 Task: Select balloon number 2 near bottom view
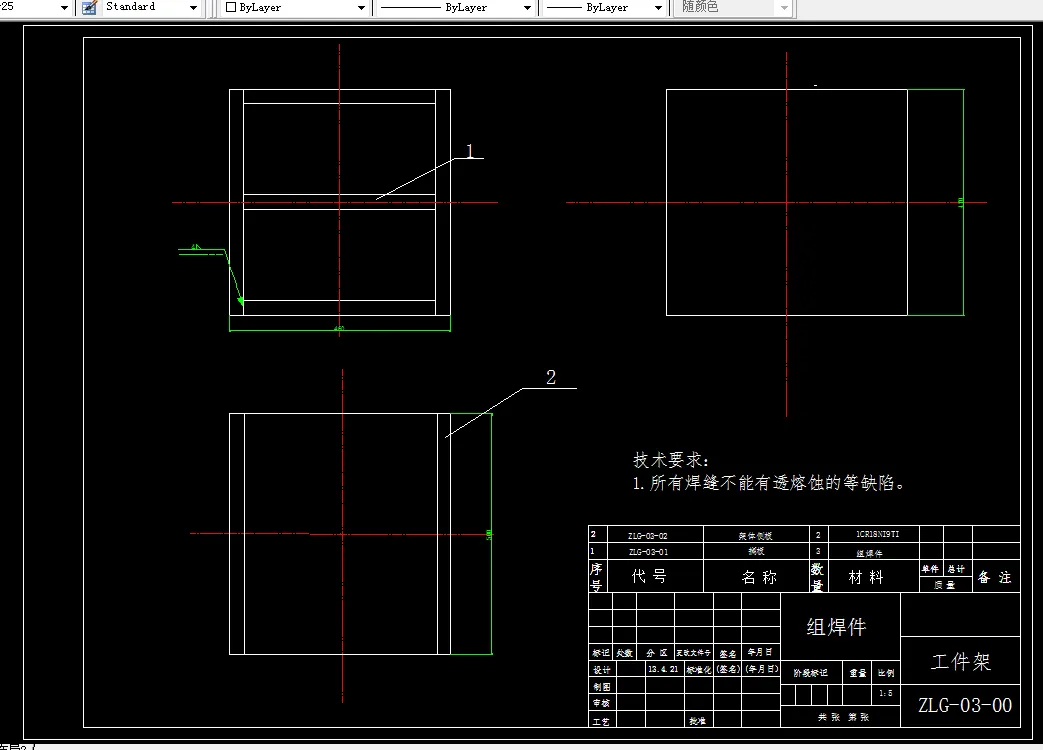point(551,377)
